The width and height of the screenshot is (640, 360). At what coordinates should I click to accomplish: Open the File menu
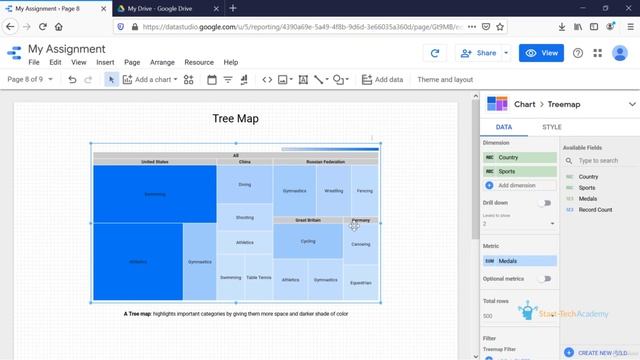(x=34, y=62)
